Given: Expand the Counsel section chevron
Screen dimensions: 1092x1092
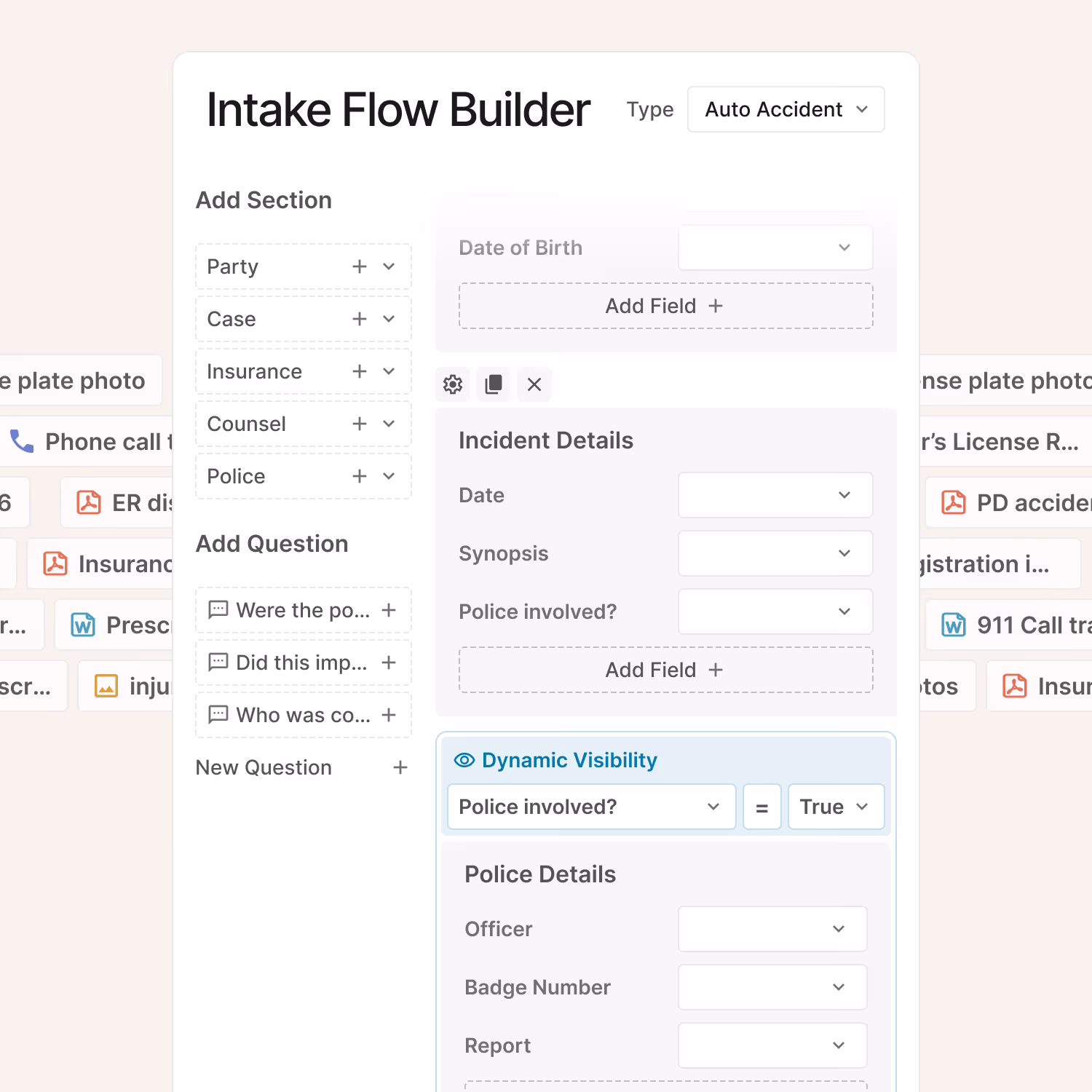Looking at the screenshot, I should pos(389,424).
